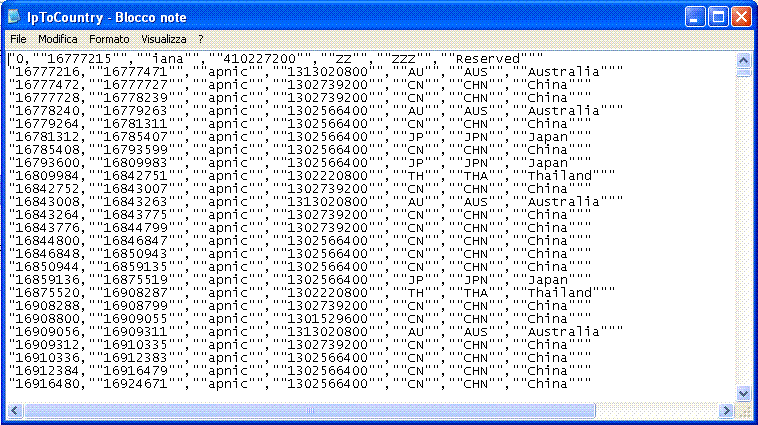The width and height of the screenshot is (758, 425).
Task: Click Australia on the 16777216 line
Action: point(564,72)
